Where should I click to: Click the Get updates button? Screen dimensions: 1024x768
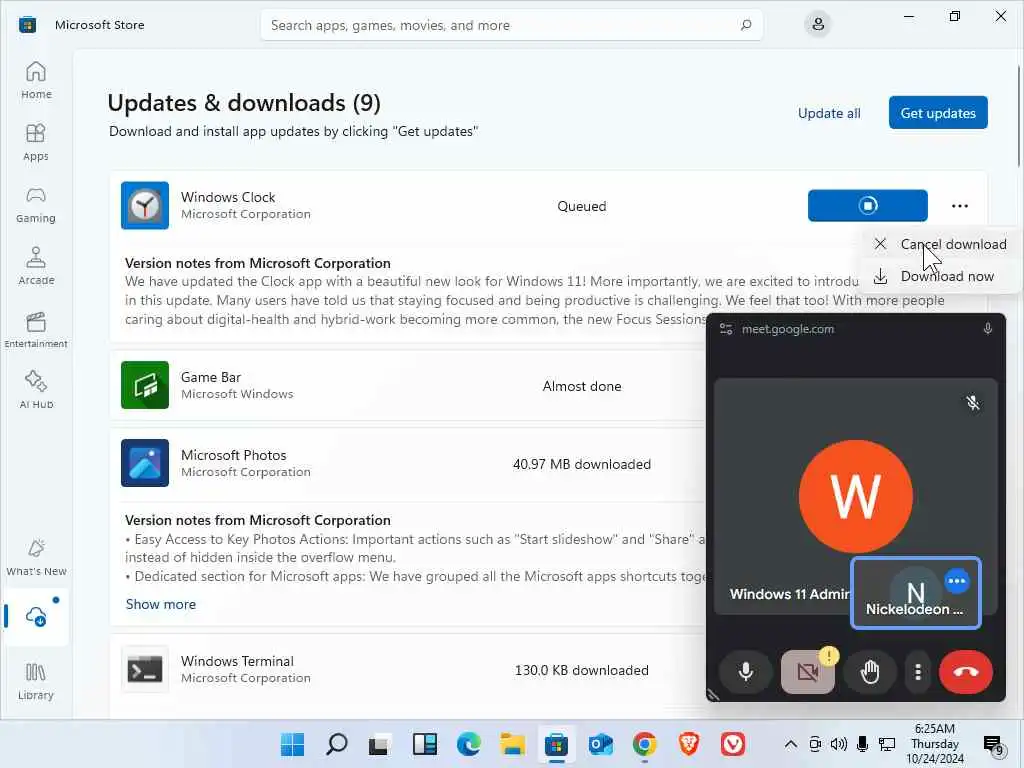938,113
